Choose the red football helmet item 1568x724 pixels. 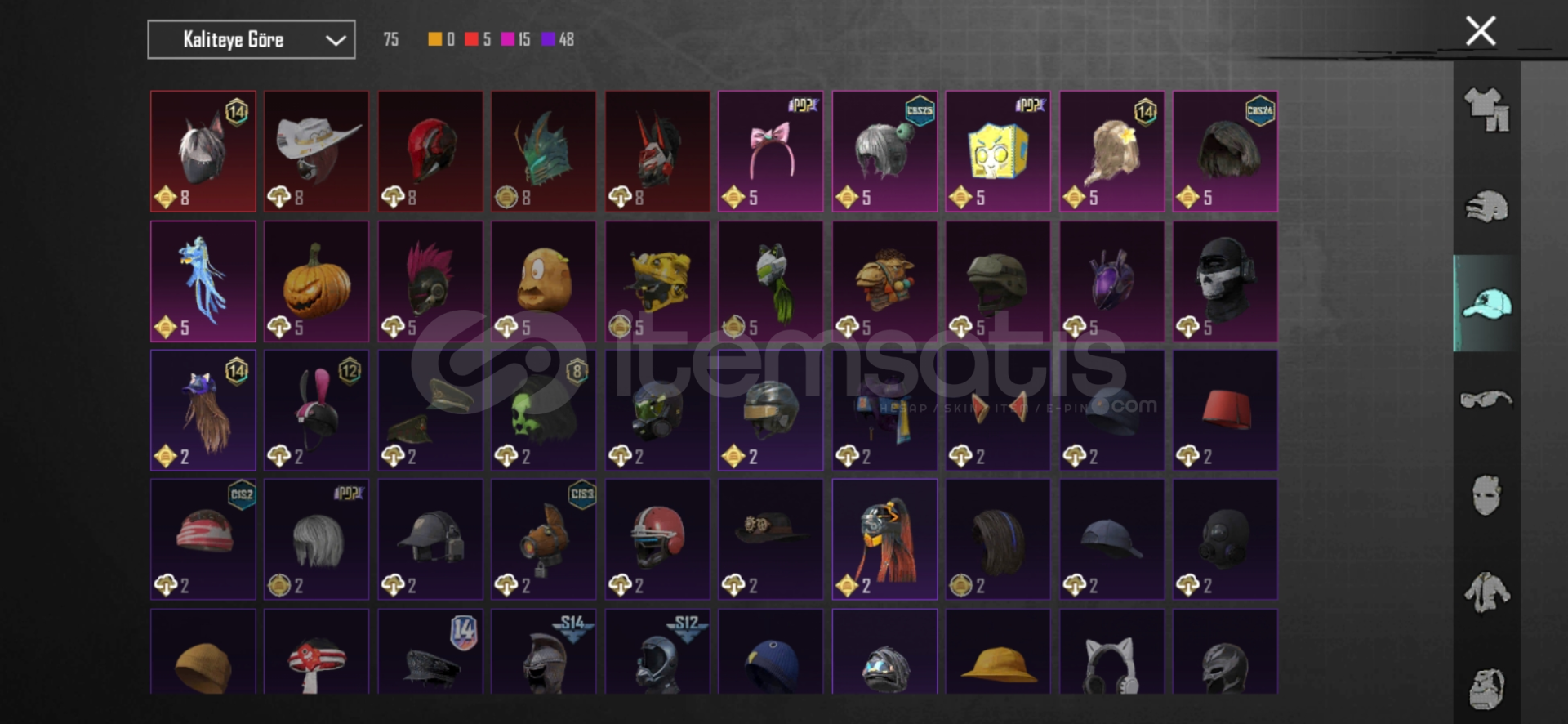(x=657, y=539)
